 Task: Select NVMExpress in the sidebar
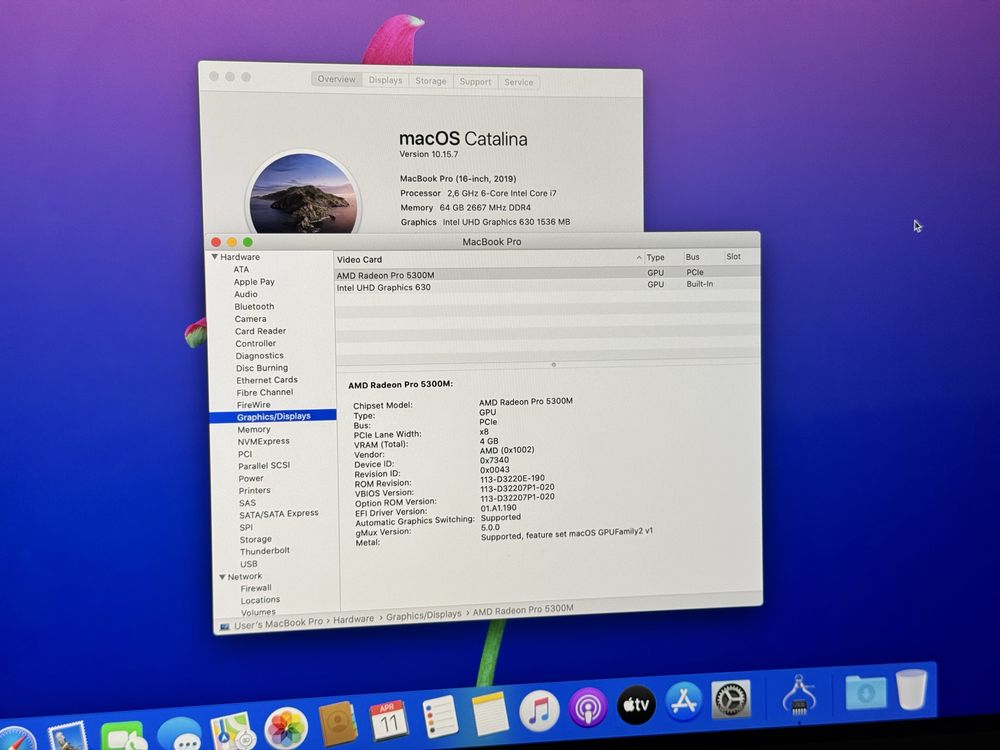263,441
